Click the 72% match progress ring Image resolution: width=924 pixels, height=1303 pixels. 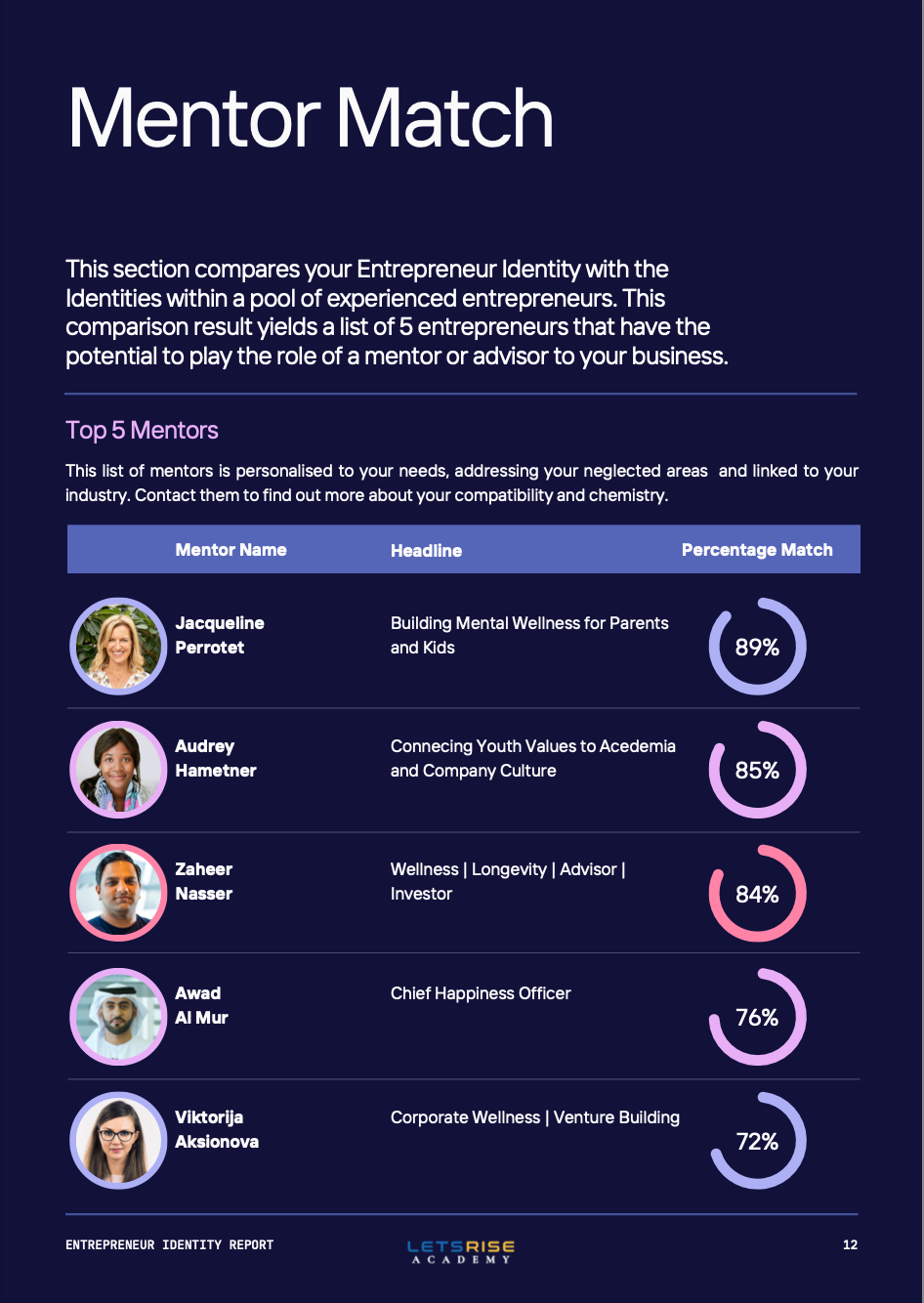(x=757, y=1141)
